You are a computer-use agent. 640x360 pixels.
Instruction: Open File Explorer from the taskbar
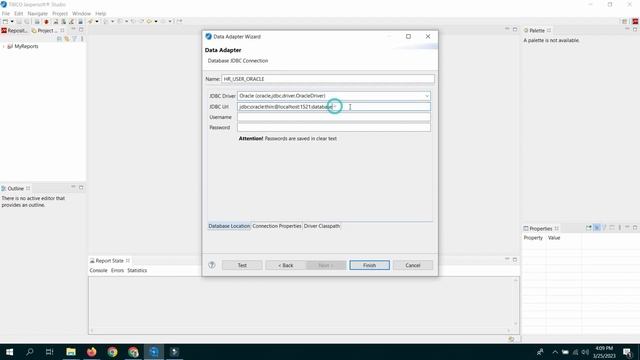[71, 352]
